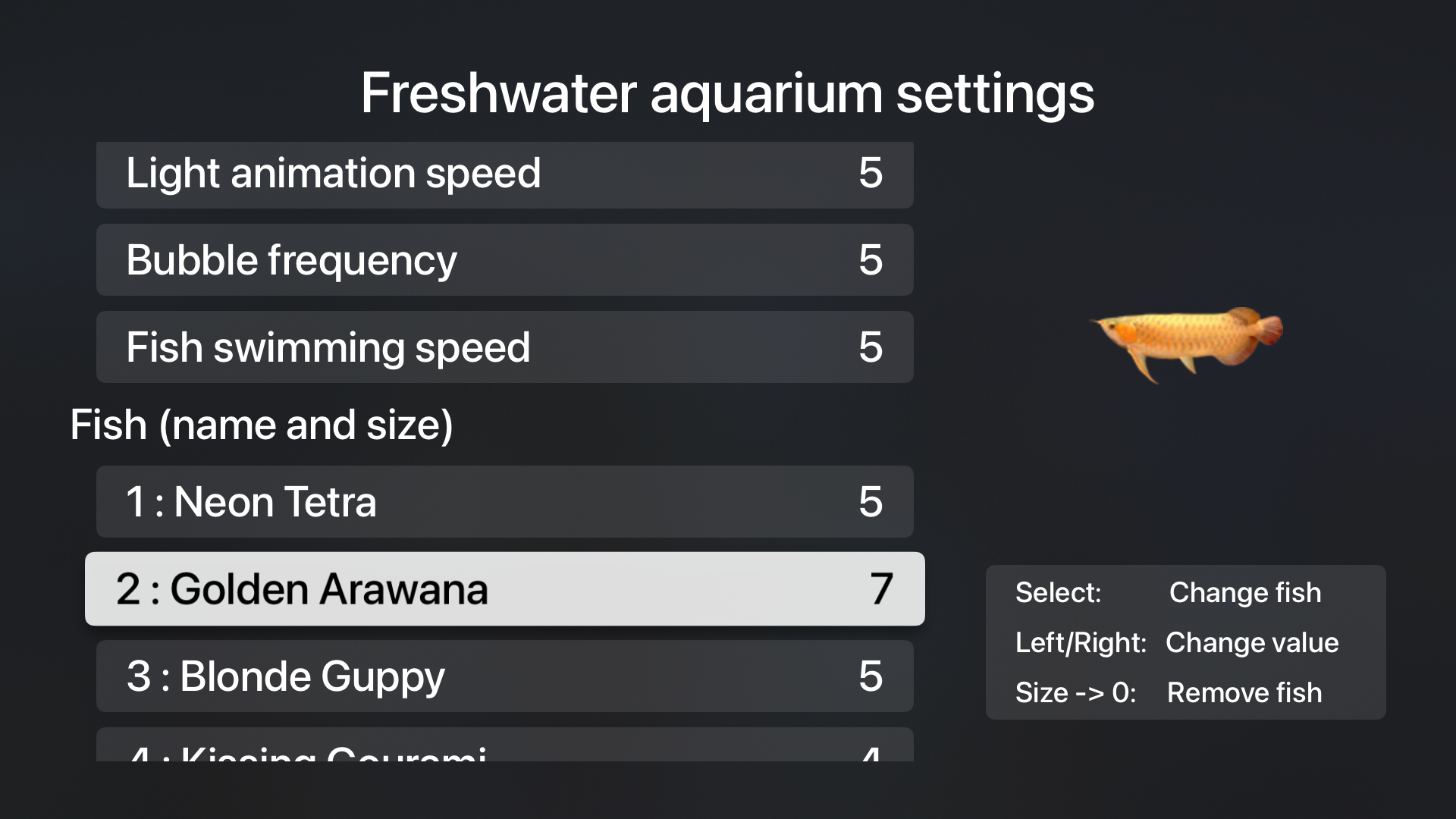Click the Blonde Guppy size value

[x=871, y=676]
